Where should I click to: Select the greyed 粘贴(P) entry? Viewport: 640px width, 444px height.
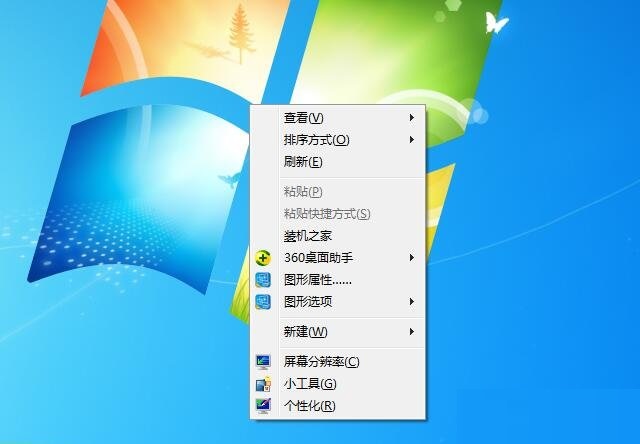(x=338, y=192)
